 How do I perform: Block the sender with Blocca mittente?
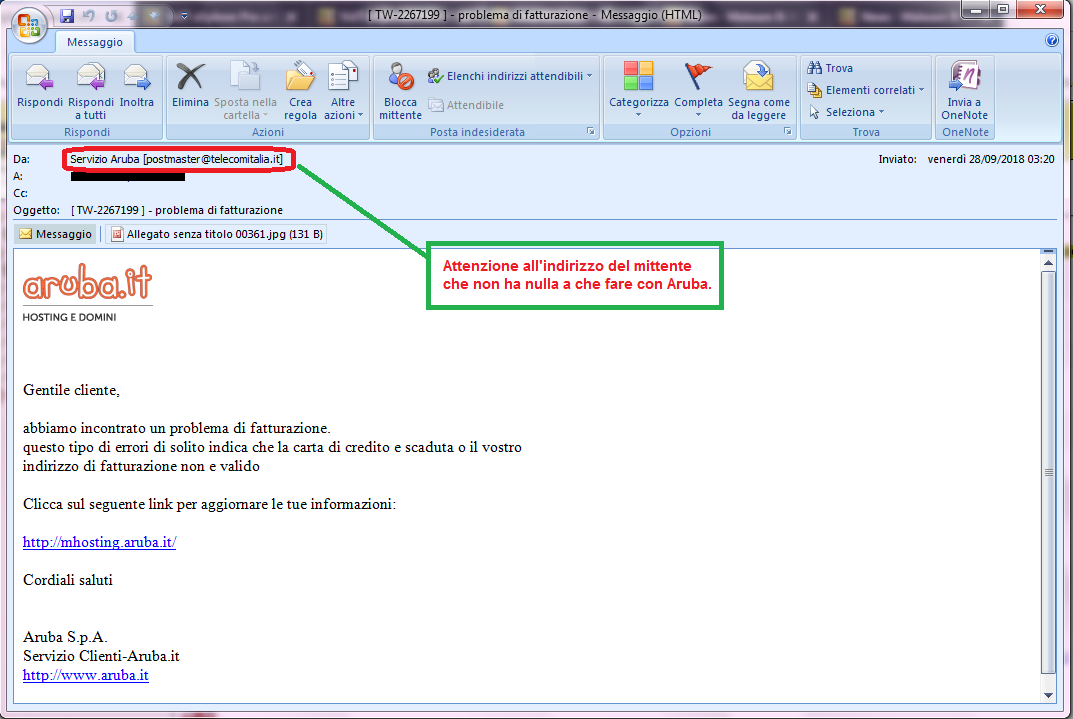400,91
